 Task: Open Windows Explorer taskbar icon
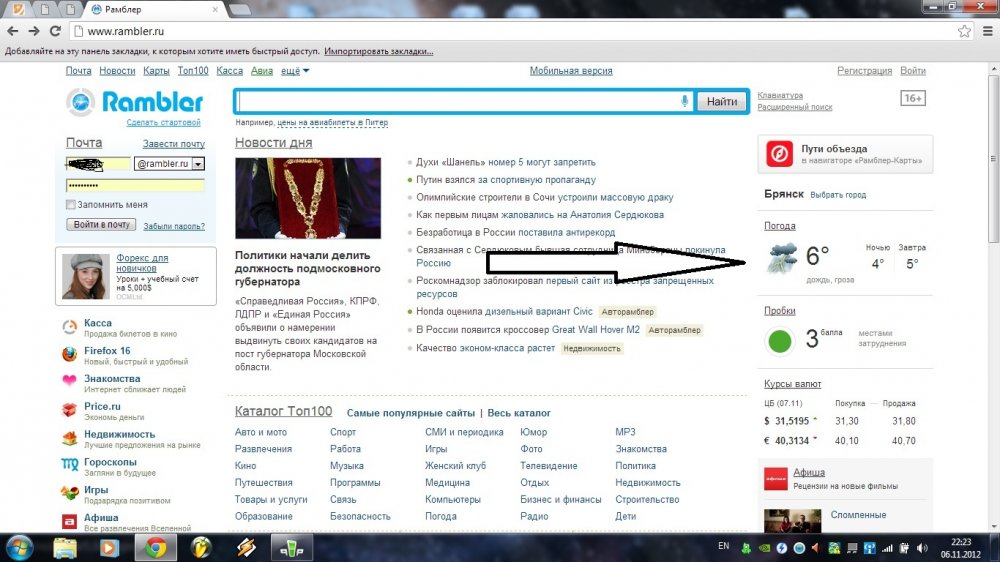point(64,548)
